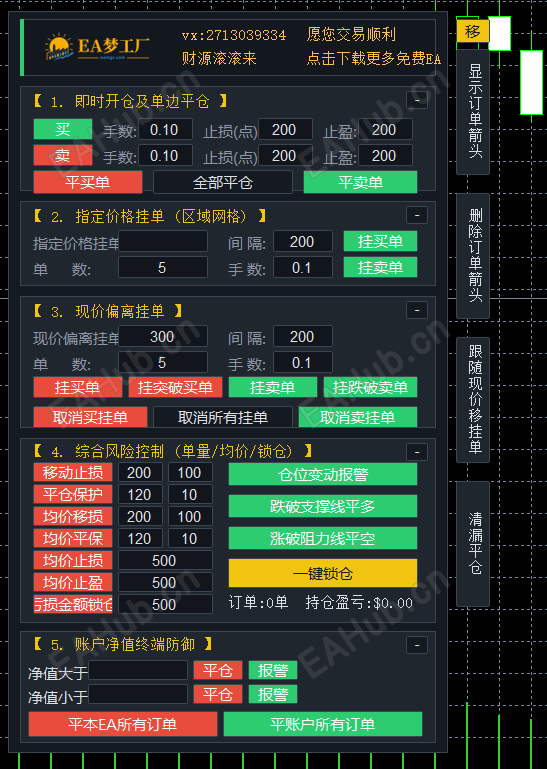Image resolution: width=547 pixels, height=769 pixels.
Task: Click 平账户所有订单 button
Action: pos(323,724)
